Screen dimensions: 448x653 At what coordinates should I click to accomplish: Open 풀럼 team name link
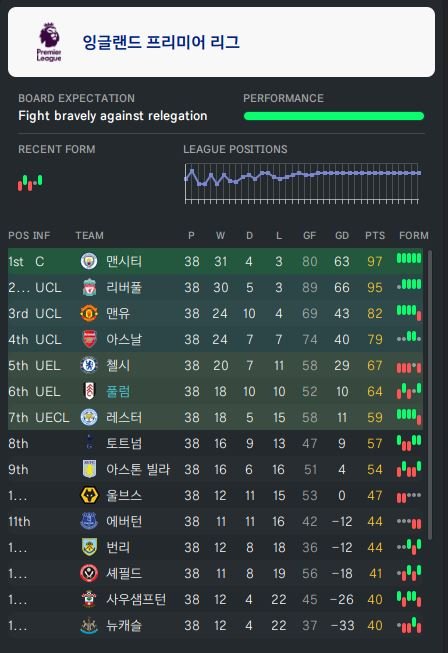[x=118, y=391]
